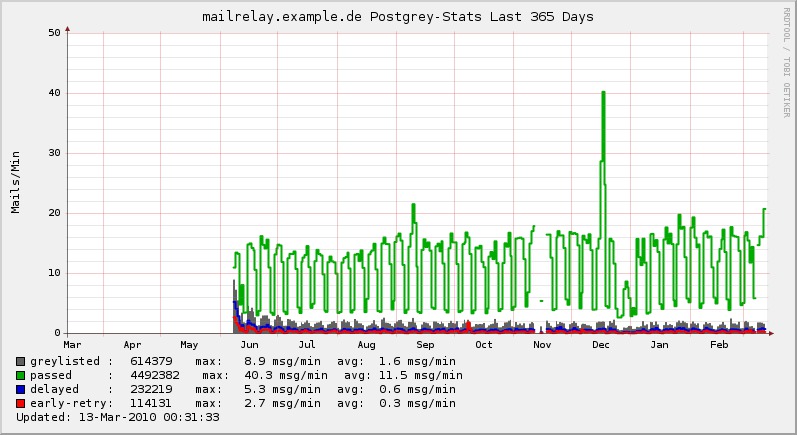
Task: Click the 'Oct' x-axis month label
Action: pyautogui.click(x=484, y=345)
